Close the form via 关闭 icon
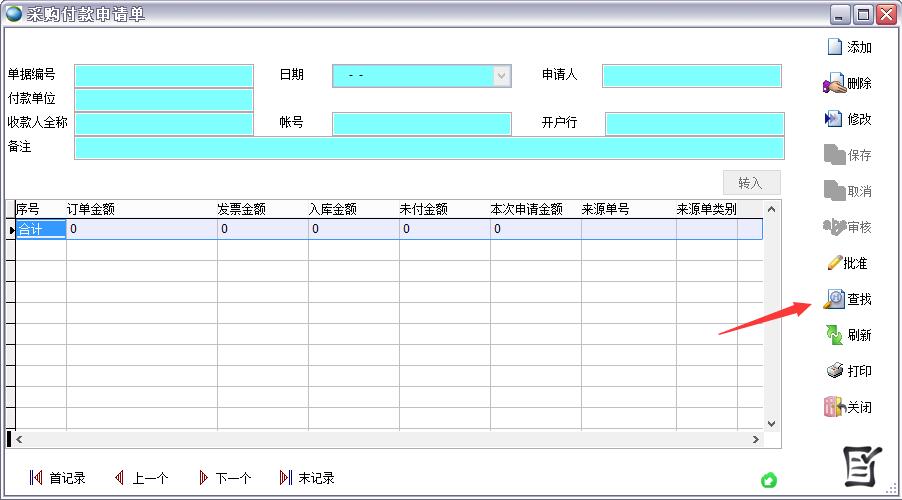 [x=834, y=407]
